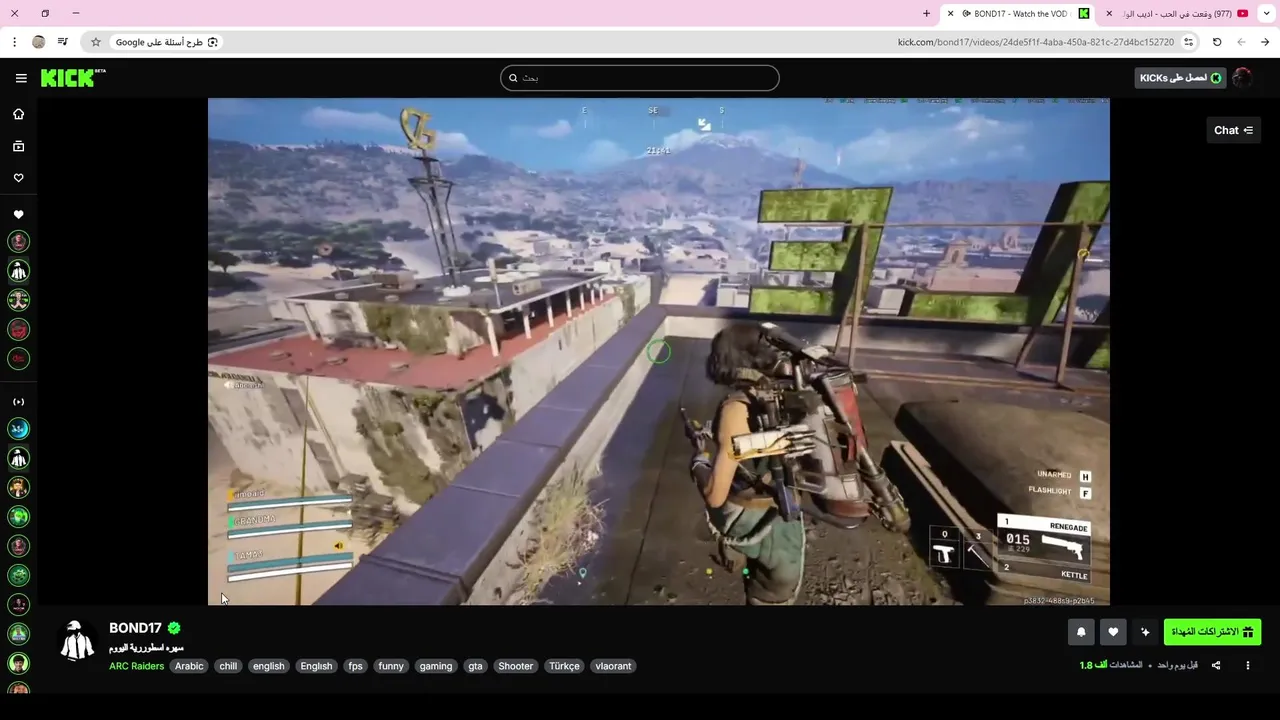This screenshot has height=720, width=1280.
Task: Follow BOND17 with the heart button
Action: point(1113,632)
